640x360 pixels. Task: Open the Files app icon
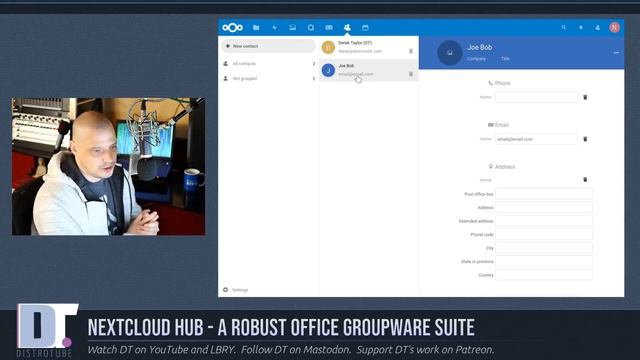point(256,27)
